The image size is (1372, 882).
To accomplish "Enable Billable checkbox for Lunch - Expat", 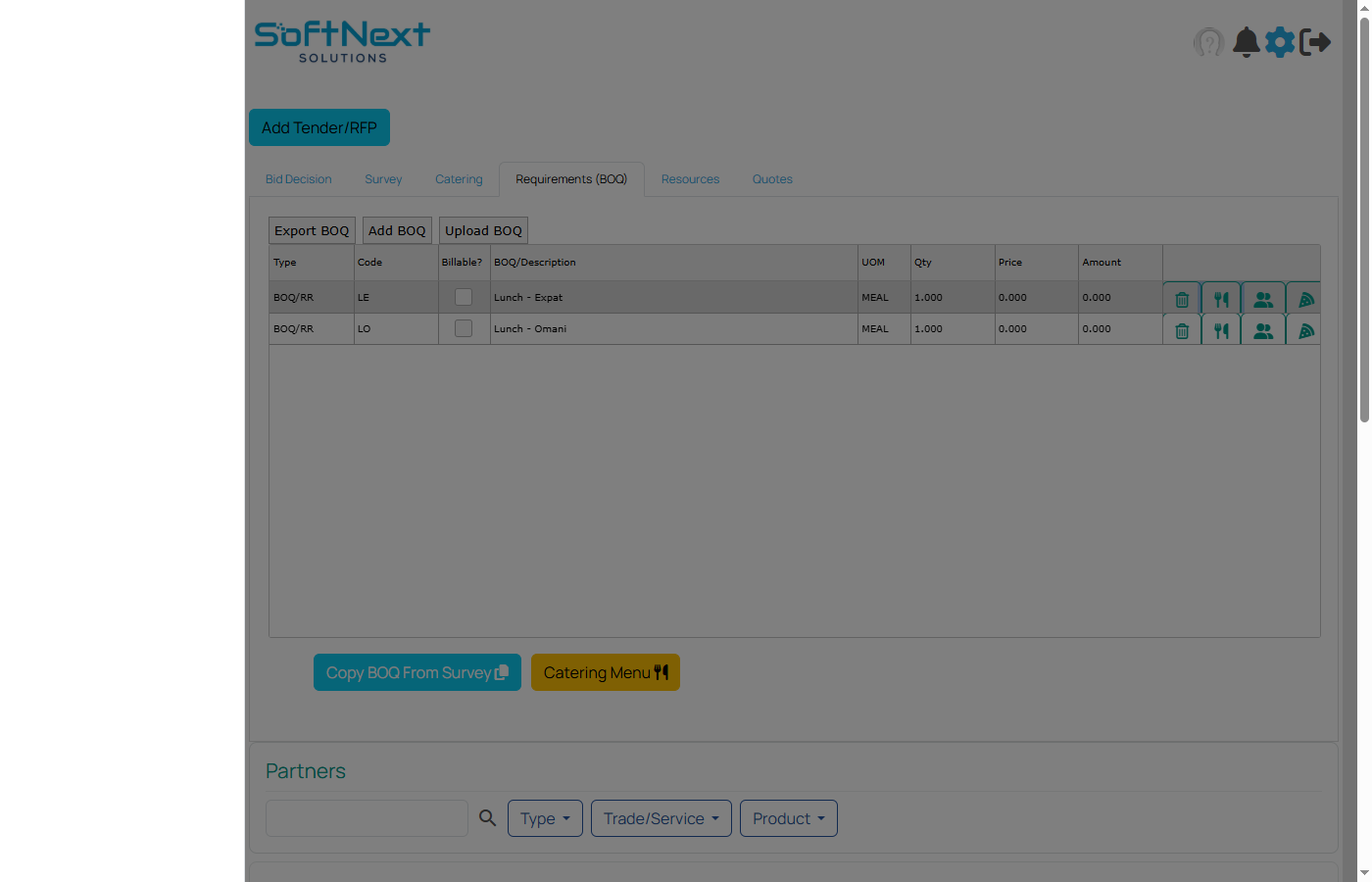I will click(463, 296).
